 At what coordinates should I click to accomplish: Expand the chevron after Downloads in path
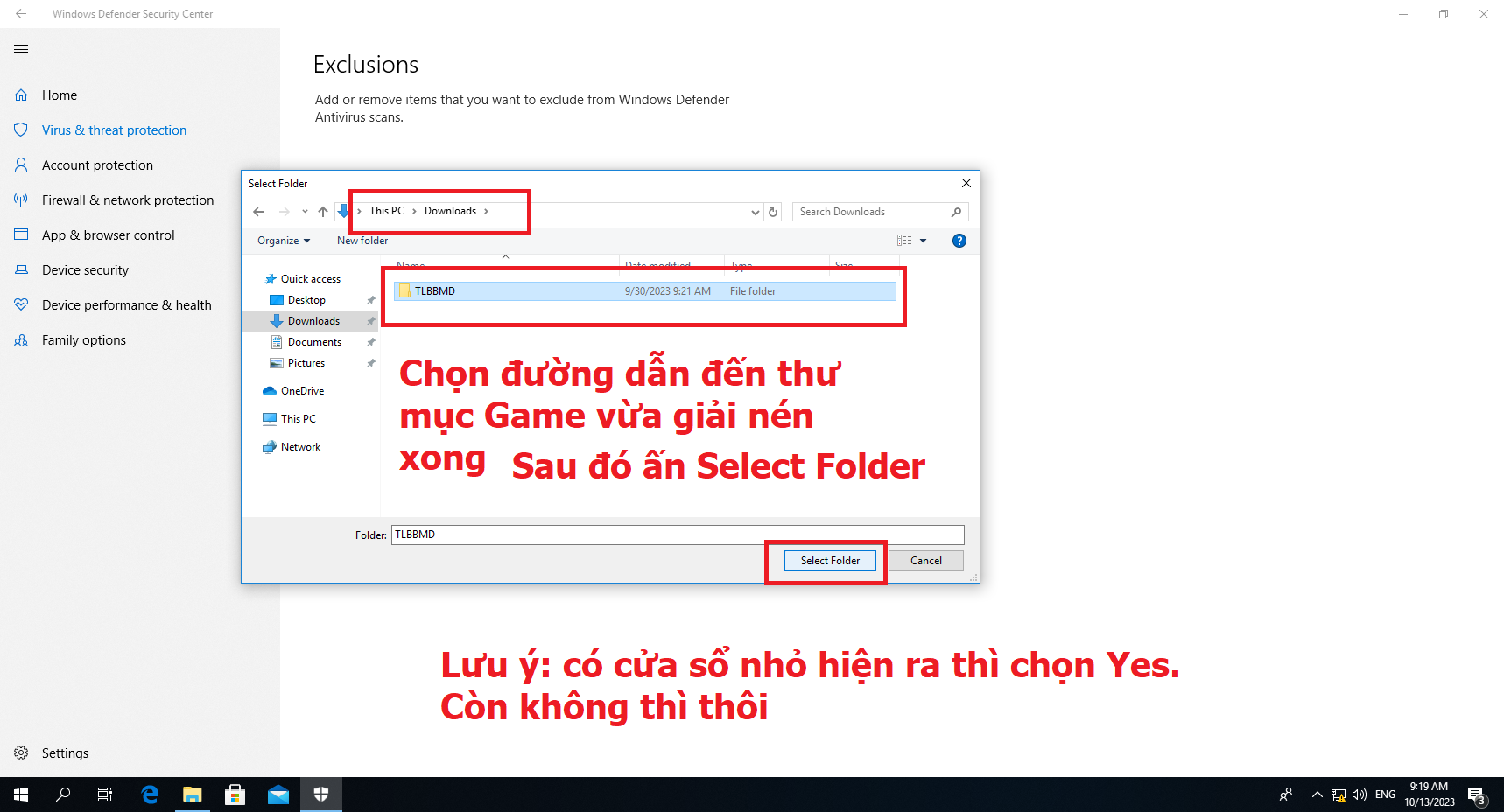coord(486,211)
